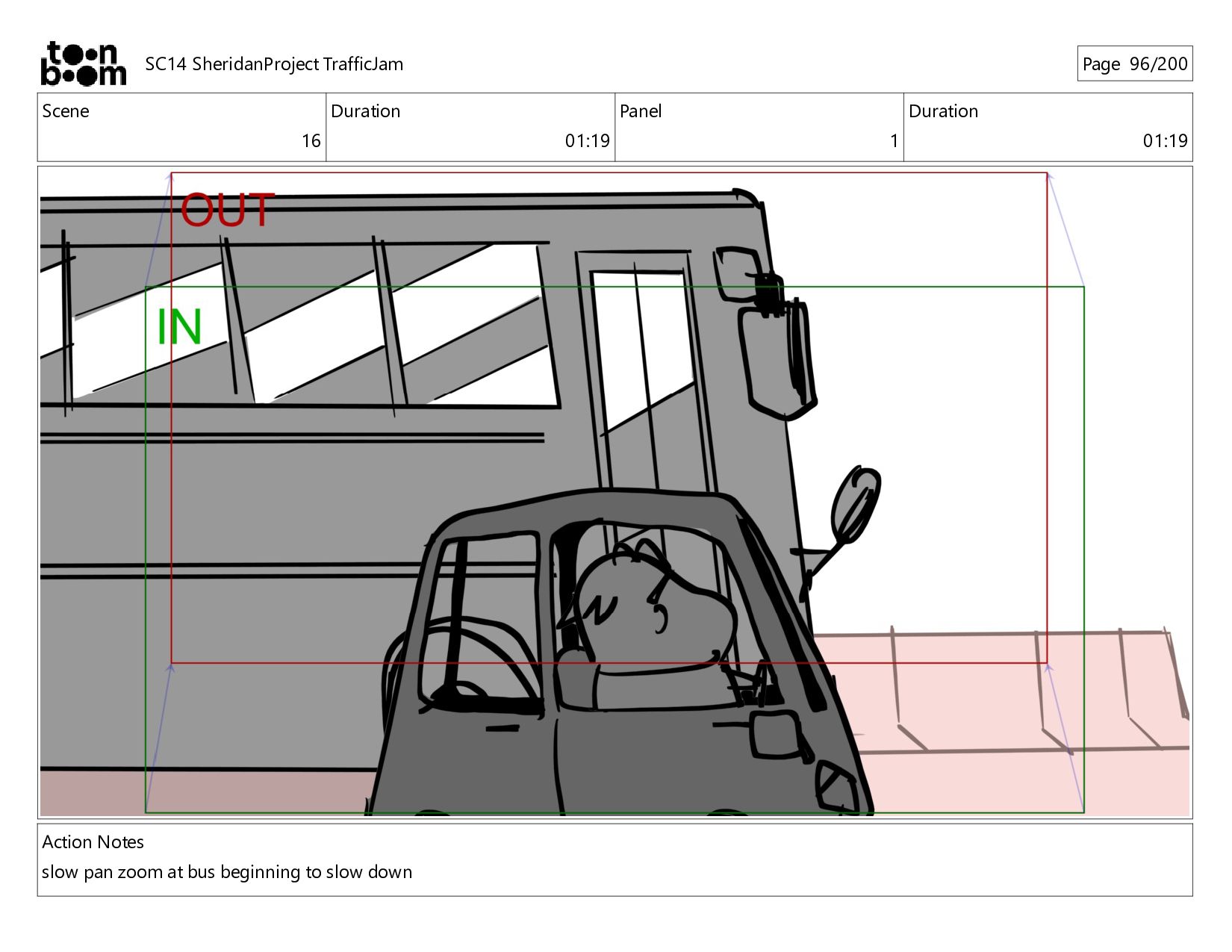This screenshot has width=1232, height=952.
Task: Select the project title 'SC14 SheridanProject TrafficJam'
Action: click(274, 64)
